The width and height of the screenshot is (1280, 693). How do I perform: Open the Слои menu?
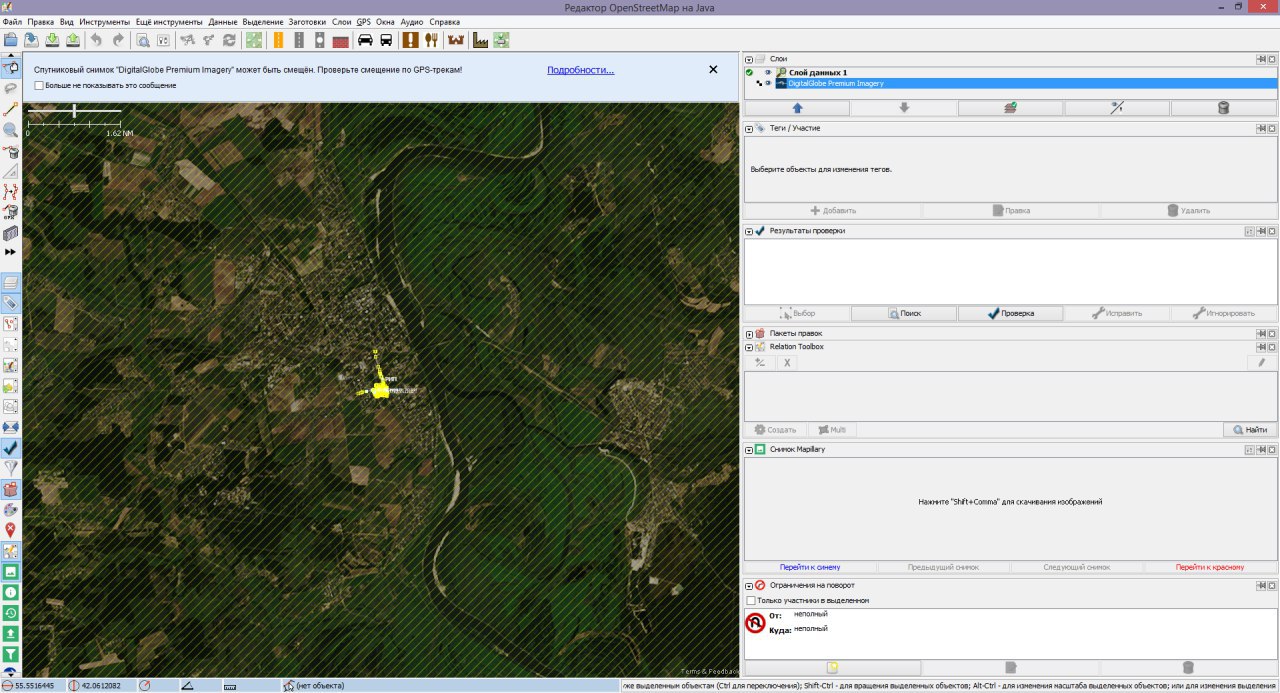coord(341,21)
